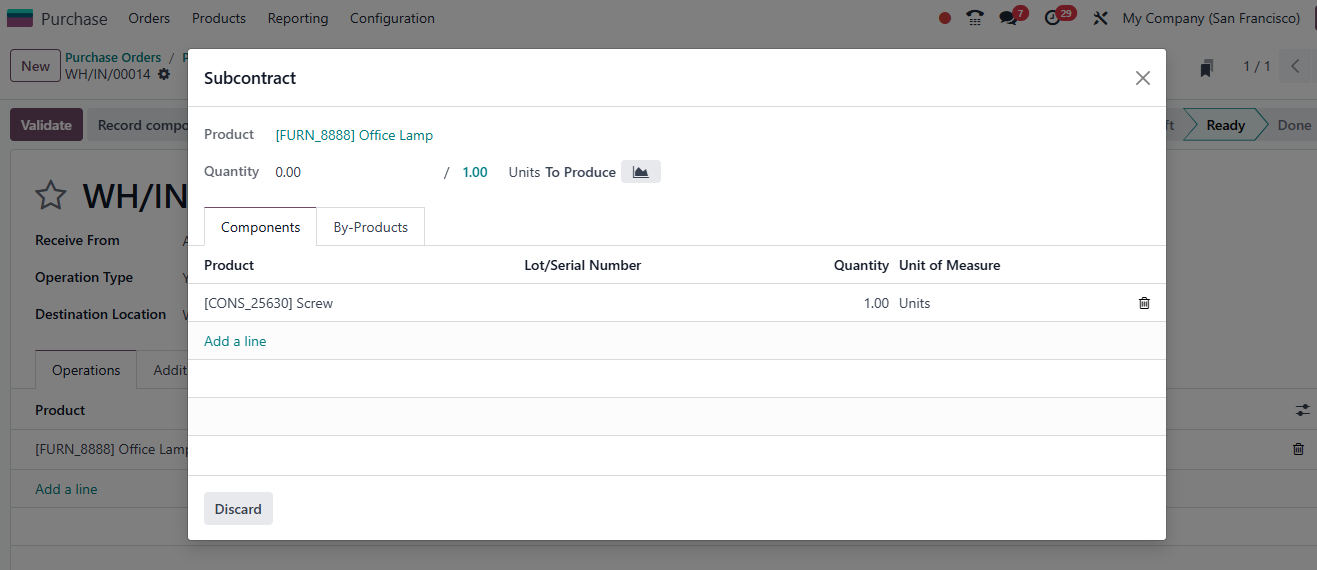Viewport: 1317px width, 570px height.
Task: Click the New button
Action: coord(35,66)
